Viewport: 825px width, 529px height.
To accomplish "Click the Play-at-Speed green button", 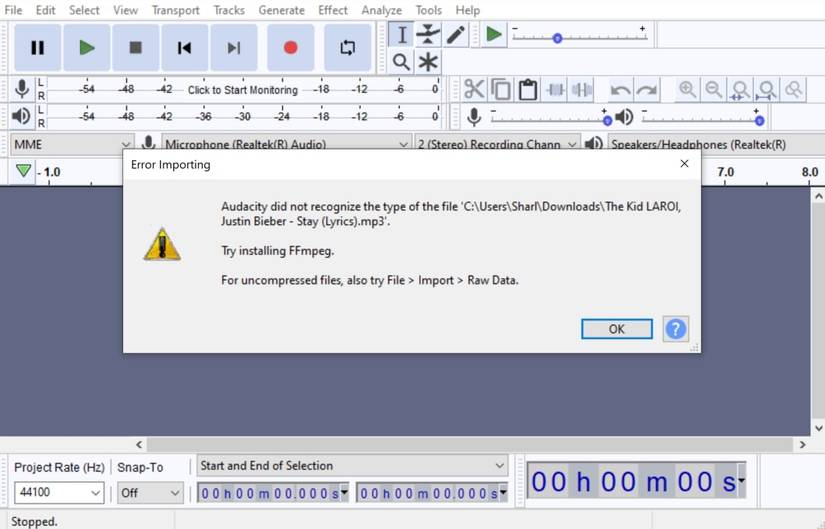I will tap(494, 35).
